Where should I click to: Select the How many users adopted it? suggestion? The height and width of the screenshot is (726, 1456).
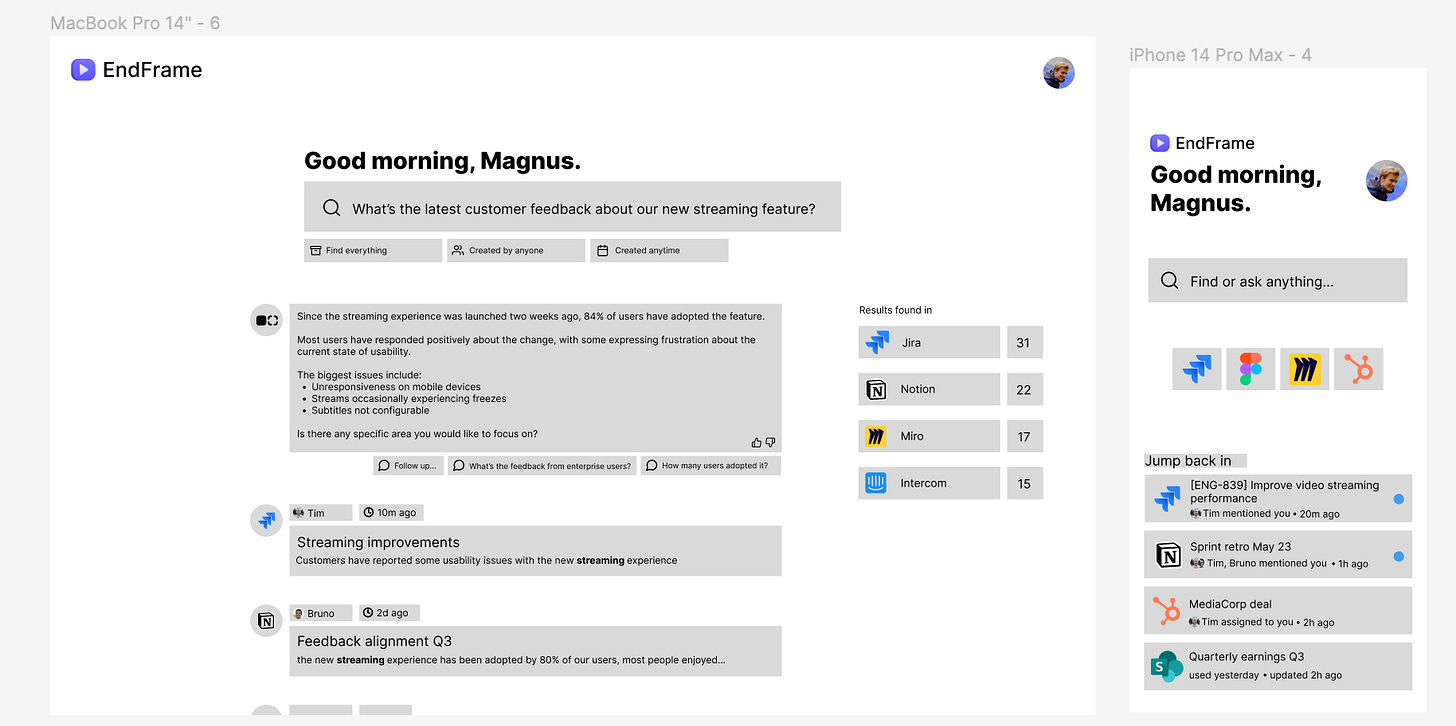coord(710,466)
